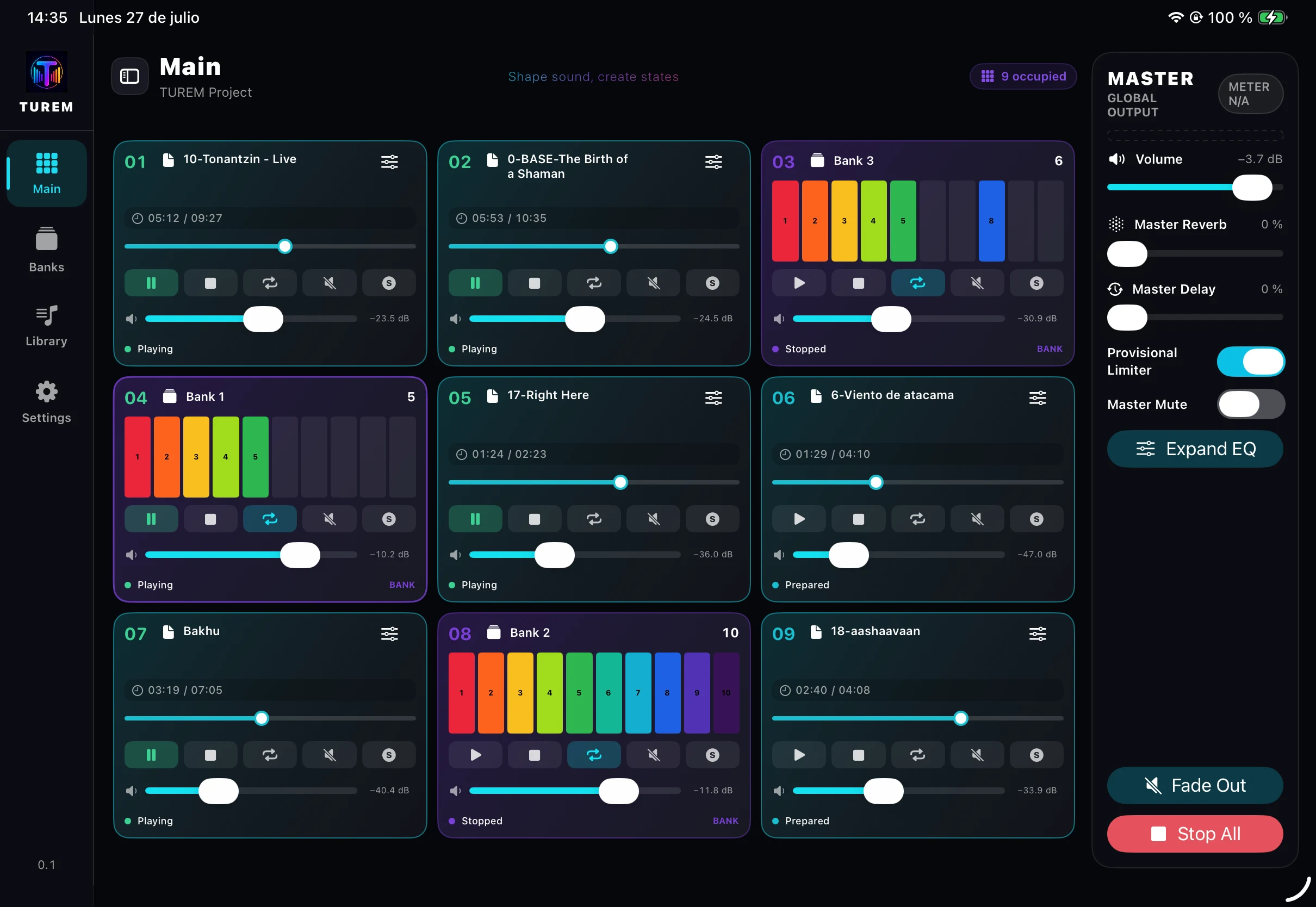Solo slot 06 Viento de atacama

click(x=1036, y=519)
